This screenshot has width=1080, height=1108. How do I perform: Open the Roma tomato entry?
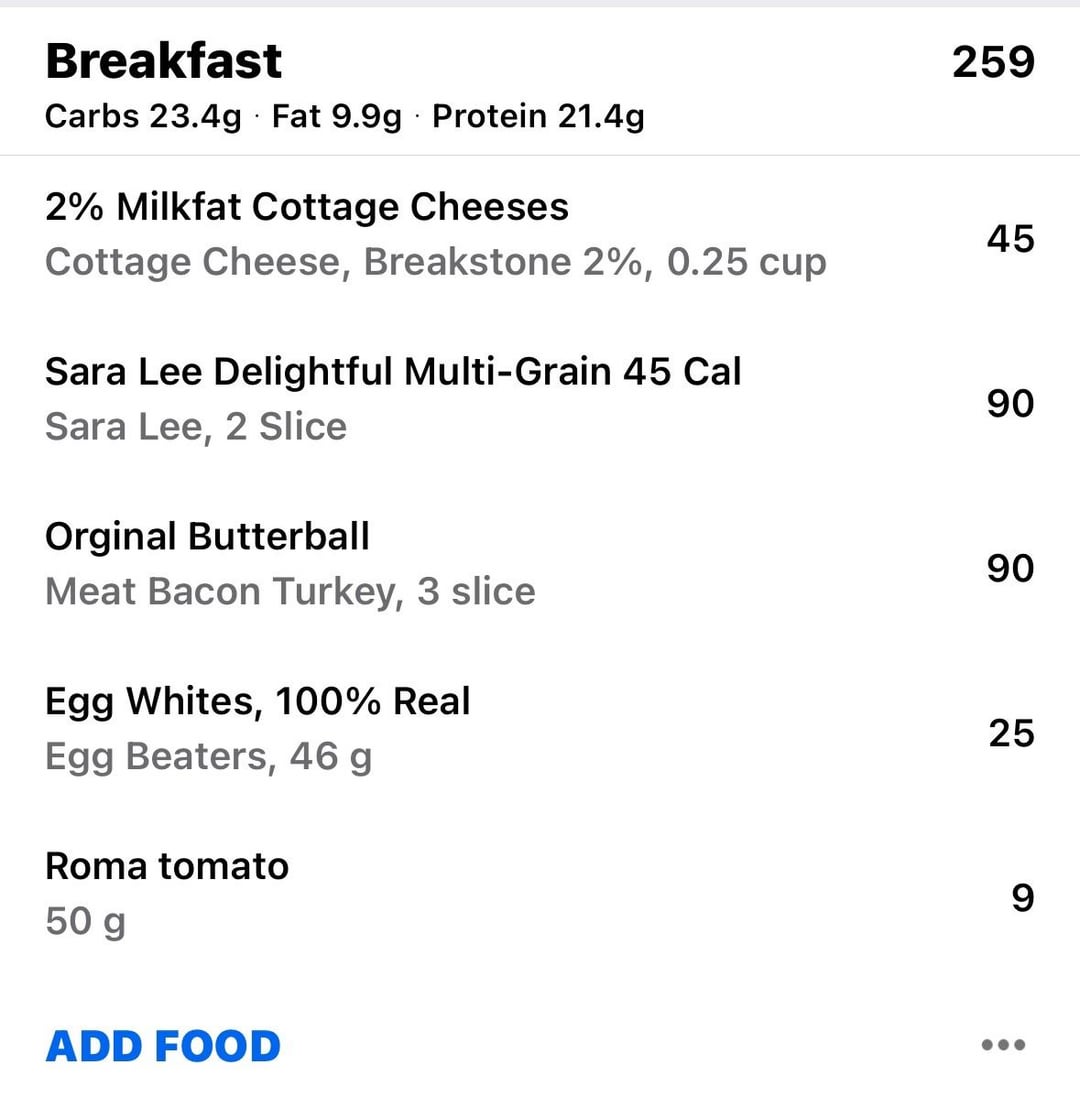(x=540, y=895)
